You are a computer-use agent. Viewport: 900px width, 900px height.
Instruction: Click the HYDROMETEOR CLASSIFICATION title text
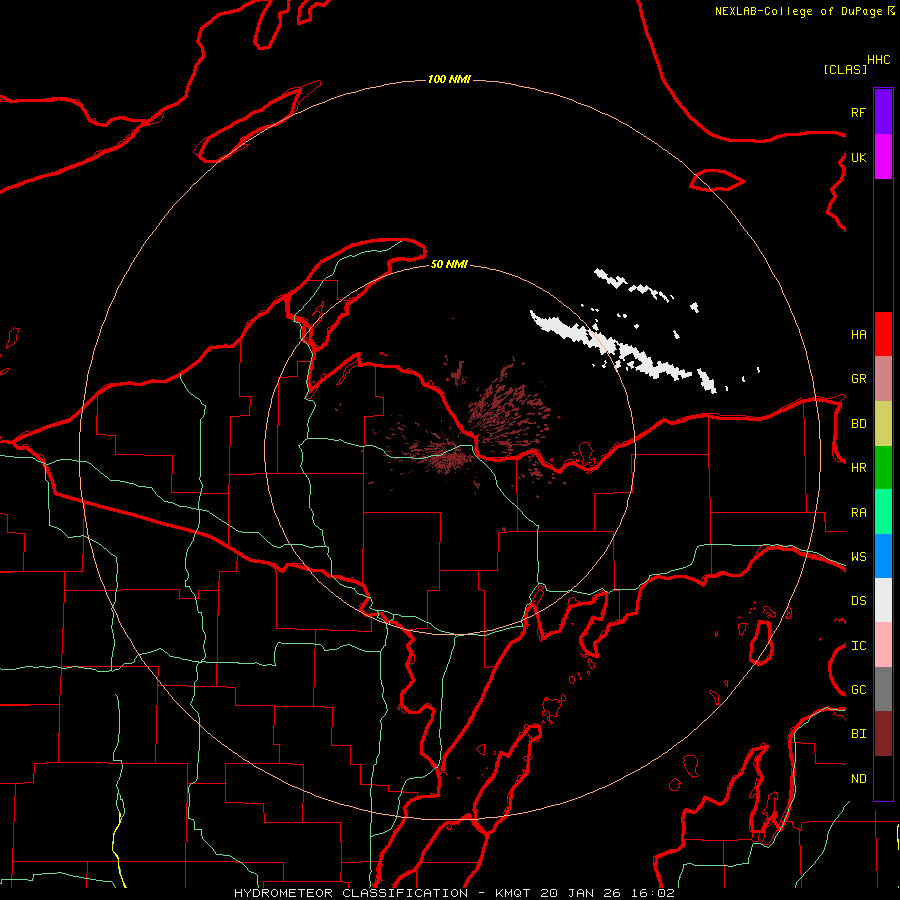(x=351, y=893)
